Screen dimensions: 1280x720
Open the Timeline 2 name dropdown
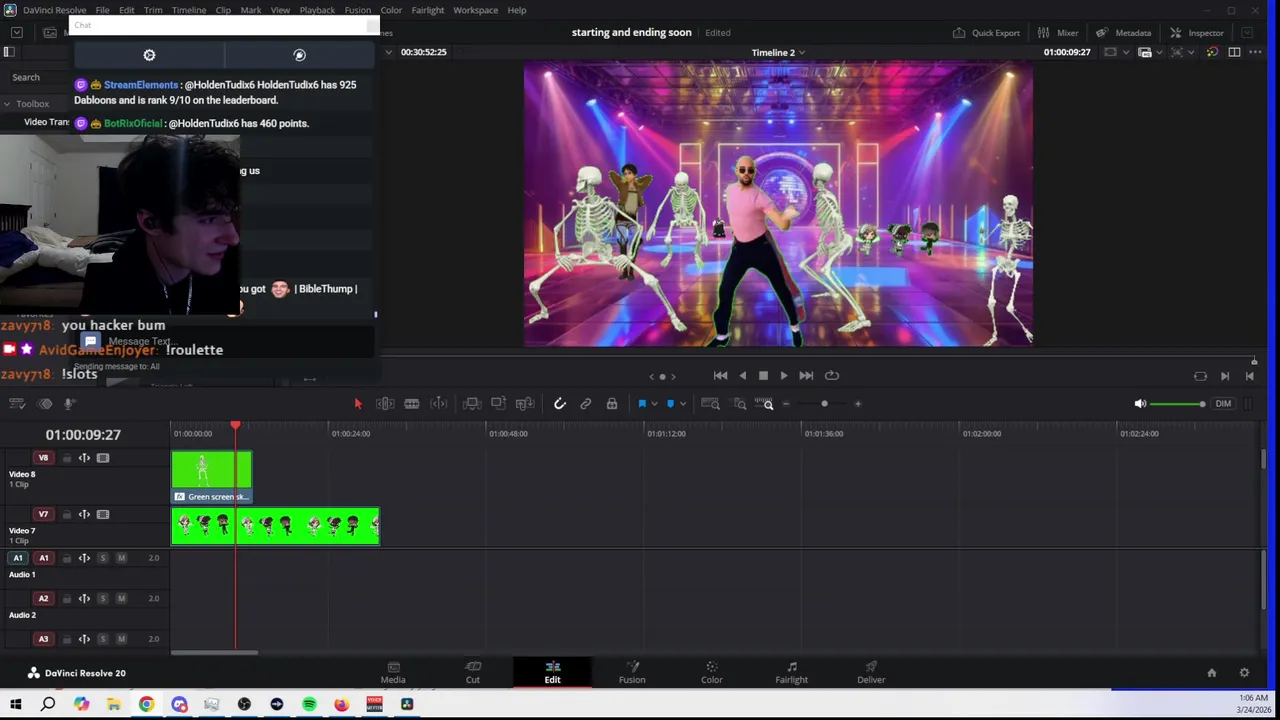click(x=778, y=52)
